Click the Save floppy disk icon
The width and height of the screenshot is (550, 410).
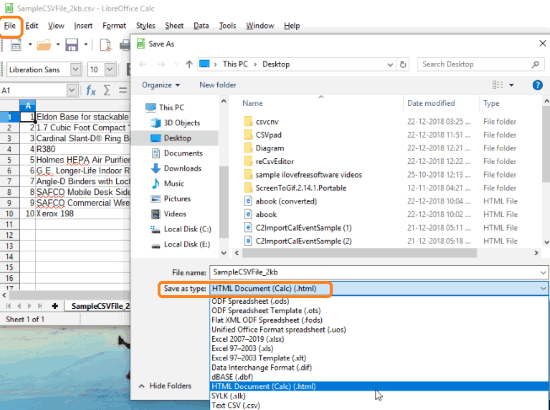72,45
